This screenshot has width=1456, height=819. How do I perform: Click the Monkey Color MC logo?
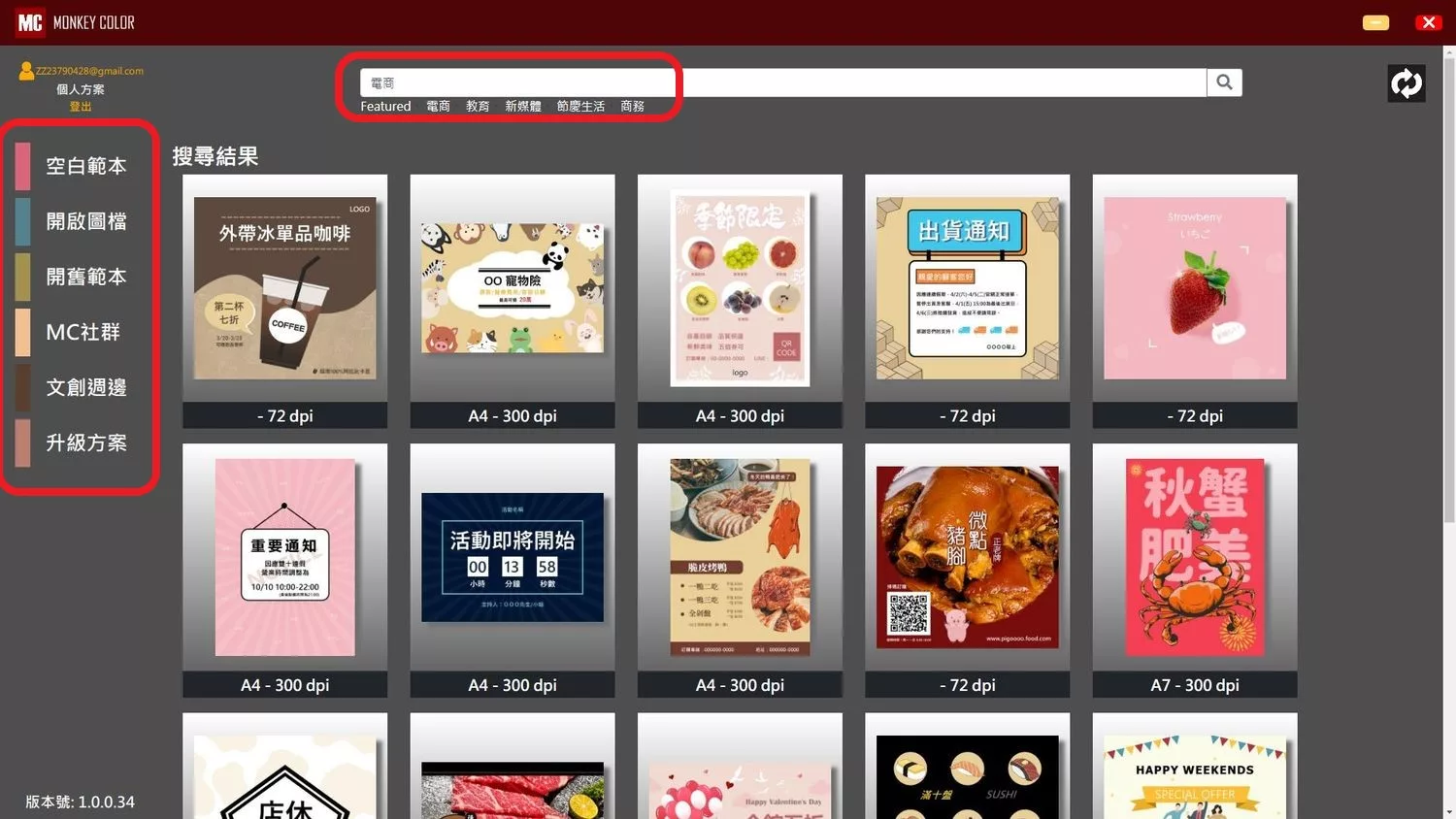(30, 22)
